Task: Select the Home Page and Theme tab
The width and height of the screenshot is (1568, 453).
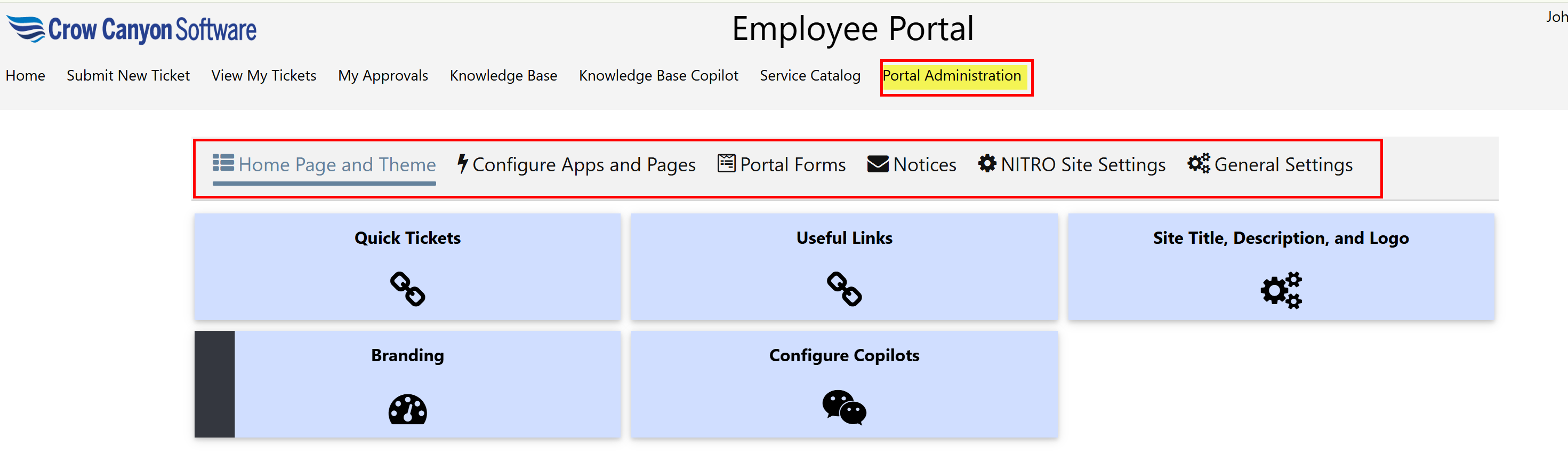Action: coord(336,165)
